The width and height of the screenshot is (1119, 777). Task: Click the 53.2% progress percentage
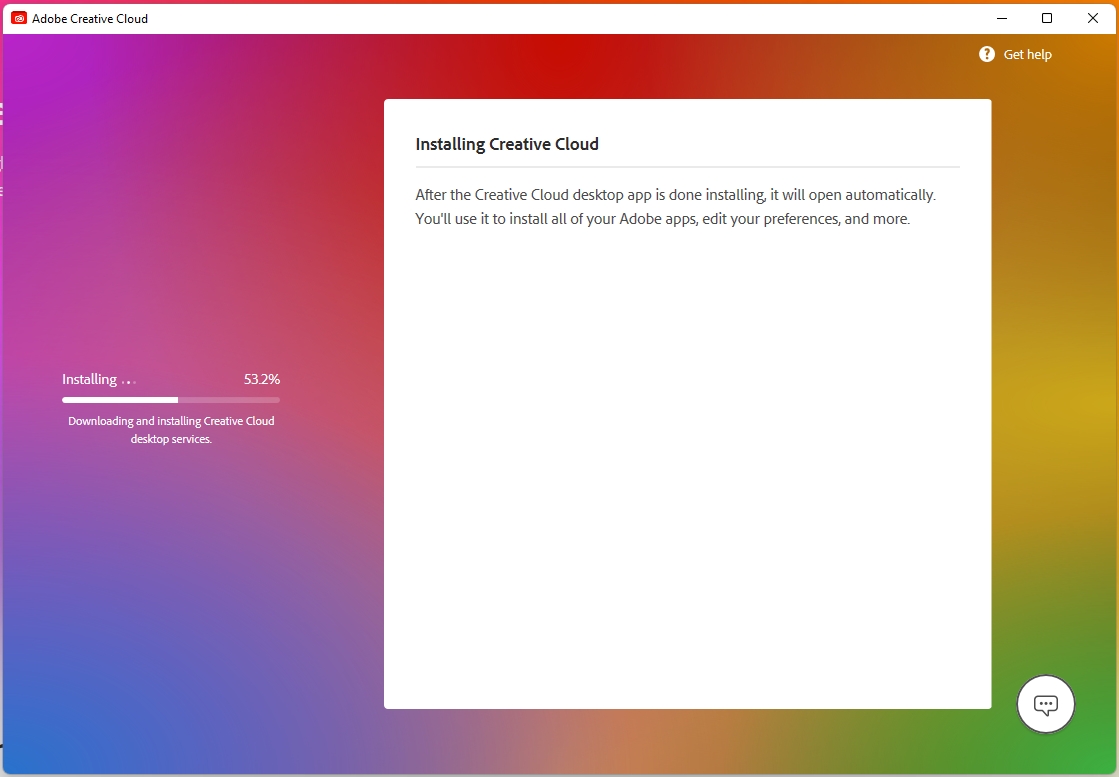tap(262, 379)
